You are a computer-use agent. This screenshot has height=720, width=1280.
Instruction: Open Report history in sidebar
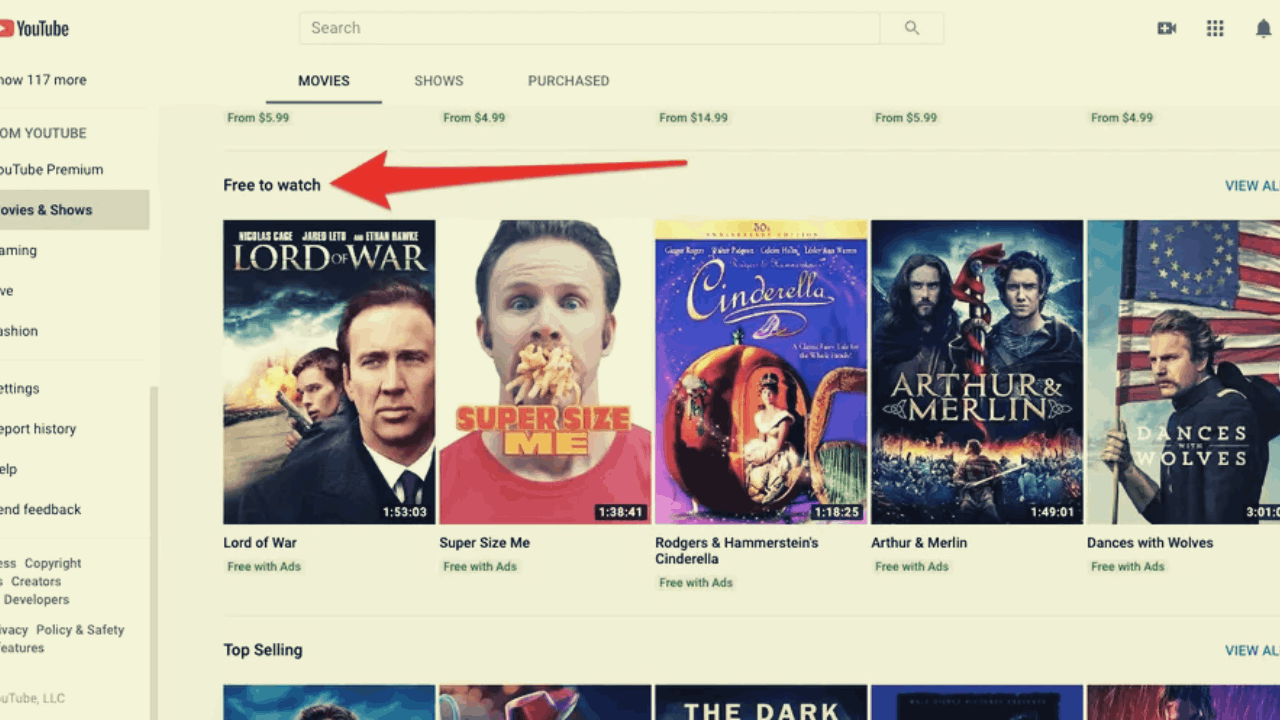(38, 429)
